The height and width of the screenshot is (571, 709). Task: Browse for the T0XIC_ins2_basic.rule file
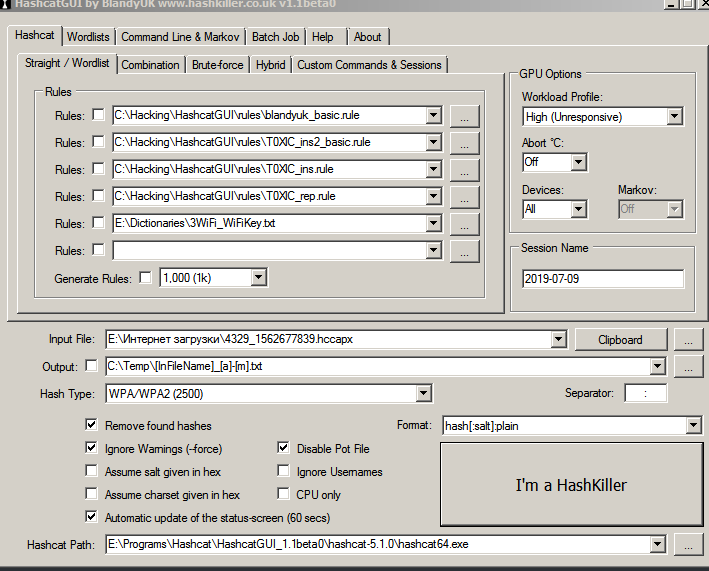coord(464,143)
